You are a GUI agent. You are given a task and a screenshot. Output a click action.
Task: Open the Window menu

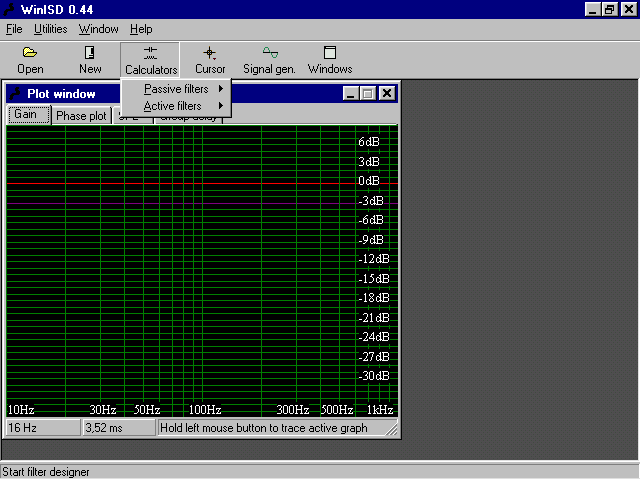coord(98,29)
